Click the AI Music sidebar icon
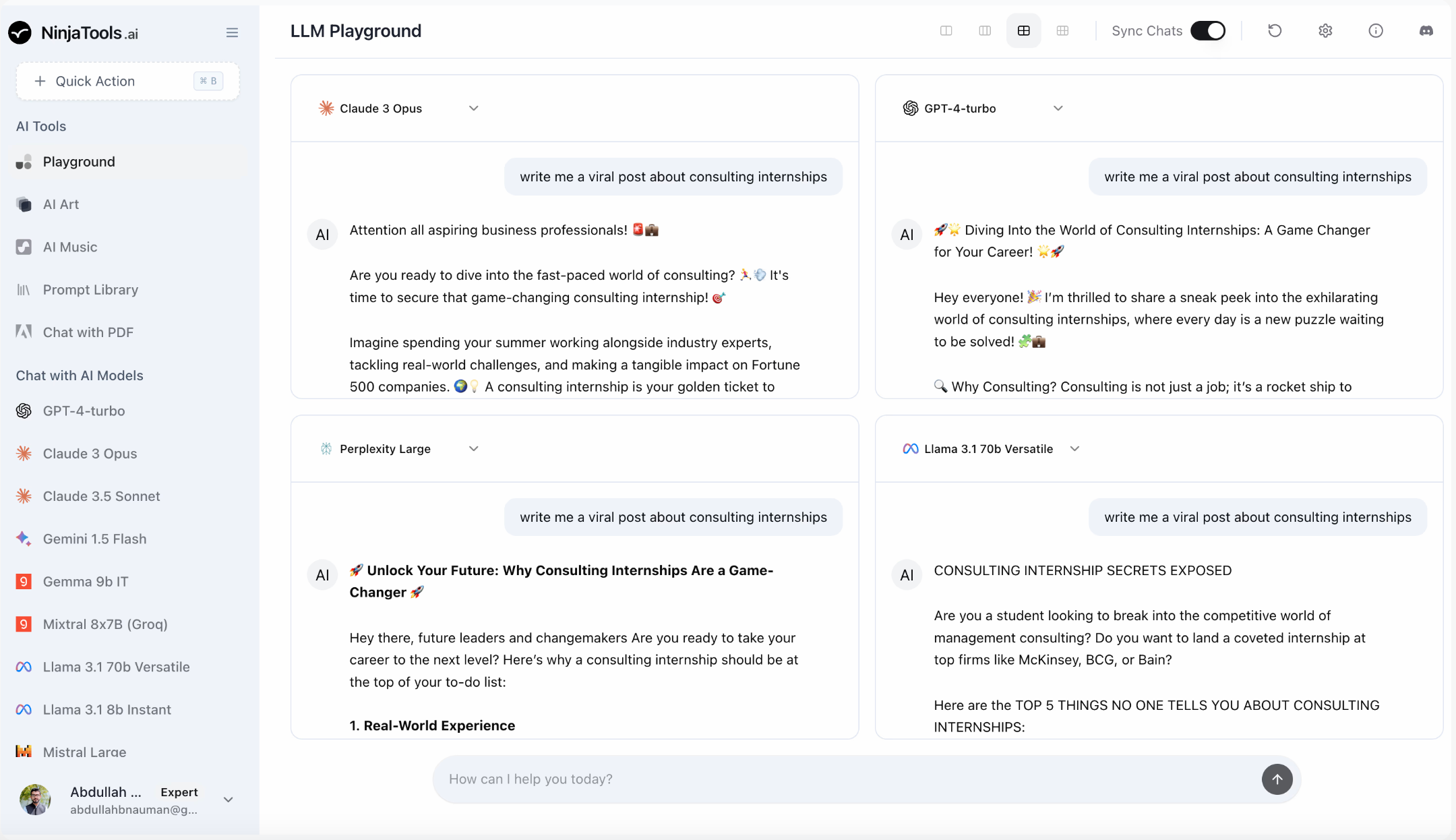This screenshot has width=1456, height=840. coord(24,247)
